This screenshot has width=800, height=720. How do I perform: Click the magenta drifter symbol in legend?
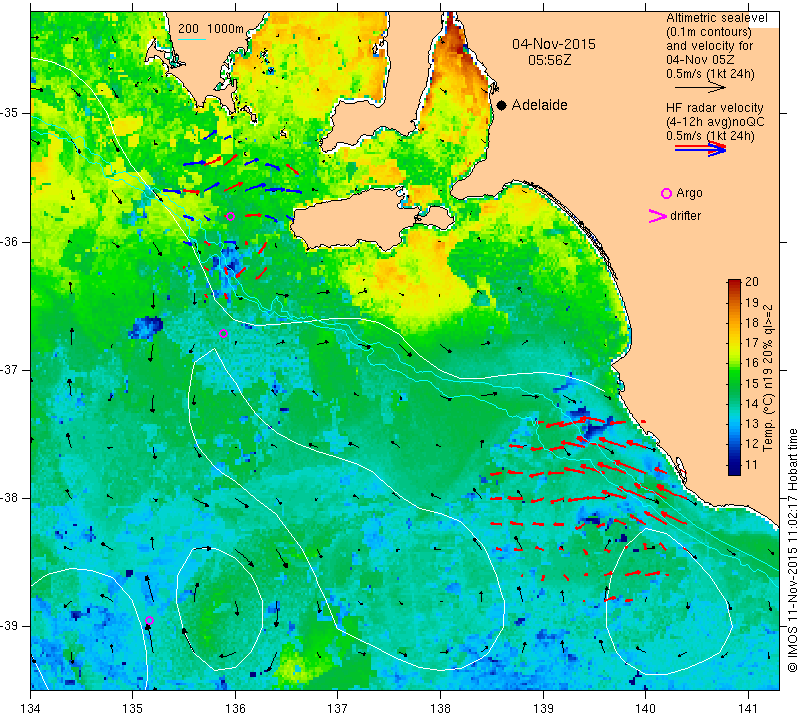click(658, 216)
